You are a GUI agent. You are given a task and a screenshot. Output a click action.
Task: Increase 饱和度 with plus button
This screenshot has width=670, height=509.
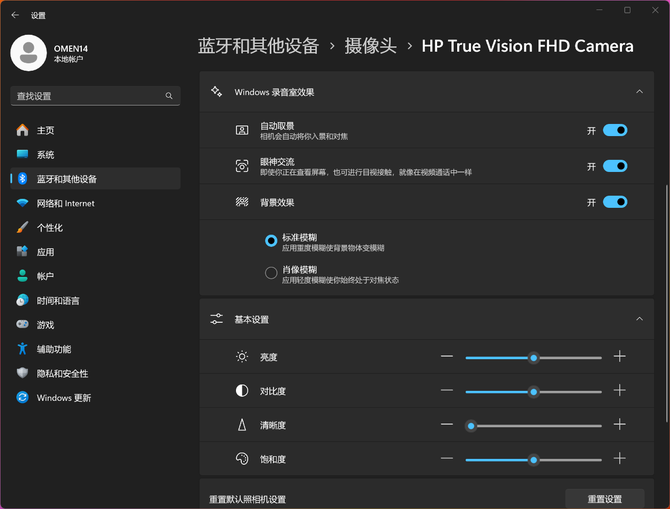coord(620,459)
